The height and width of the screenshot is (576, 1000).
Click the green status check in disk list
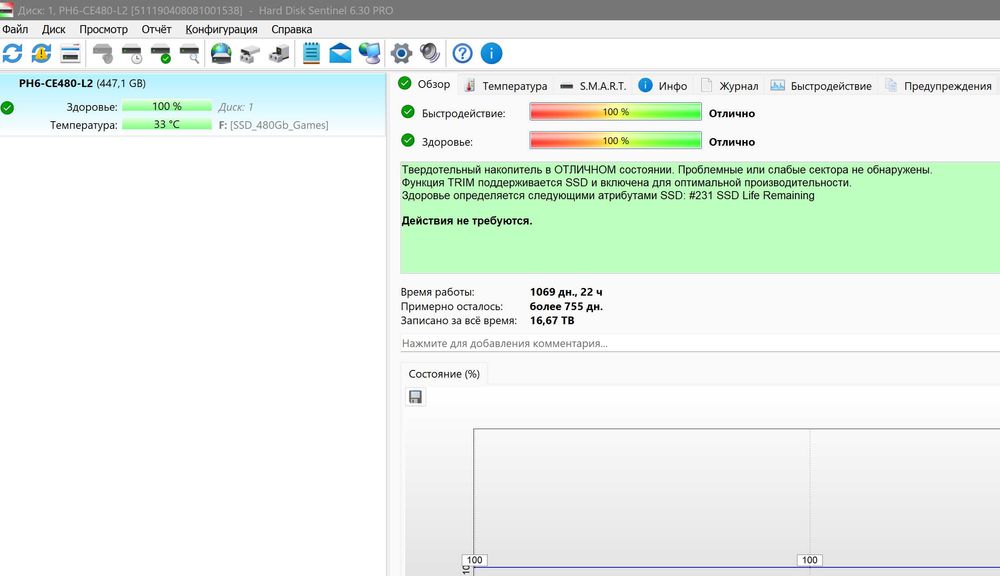(7, 108)
